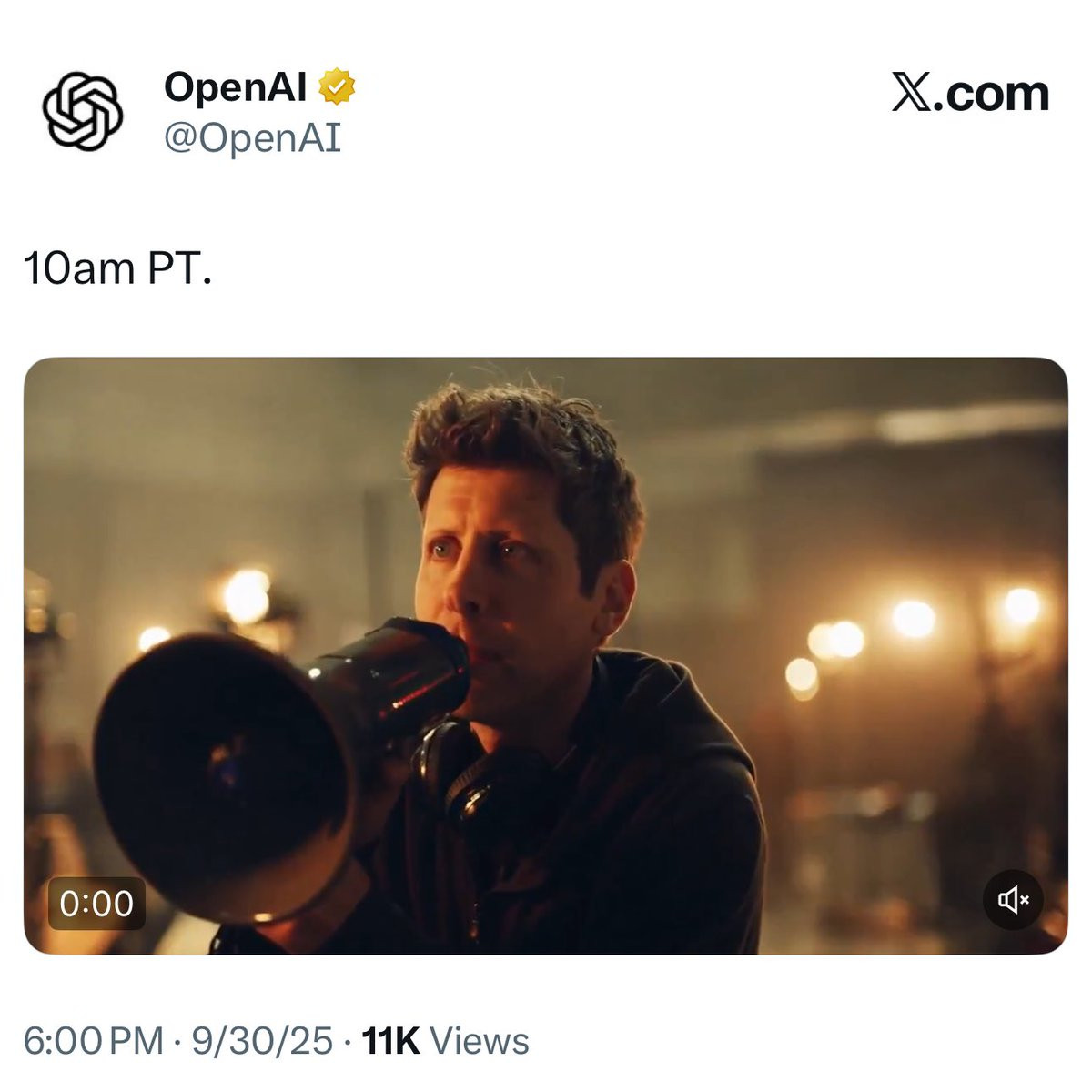This screenshot has height=1092, width=1092.
Task: Click the Views label at bottom
Action: [x=480, y=1041]
